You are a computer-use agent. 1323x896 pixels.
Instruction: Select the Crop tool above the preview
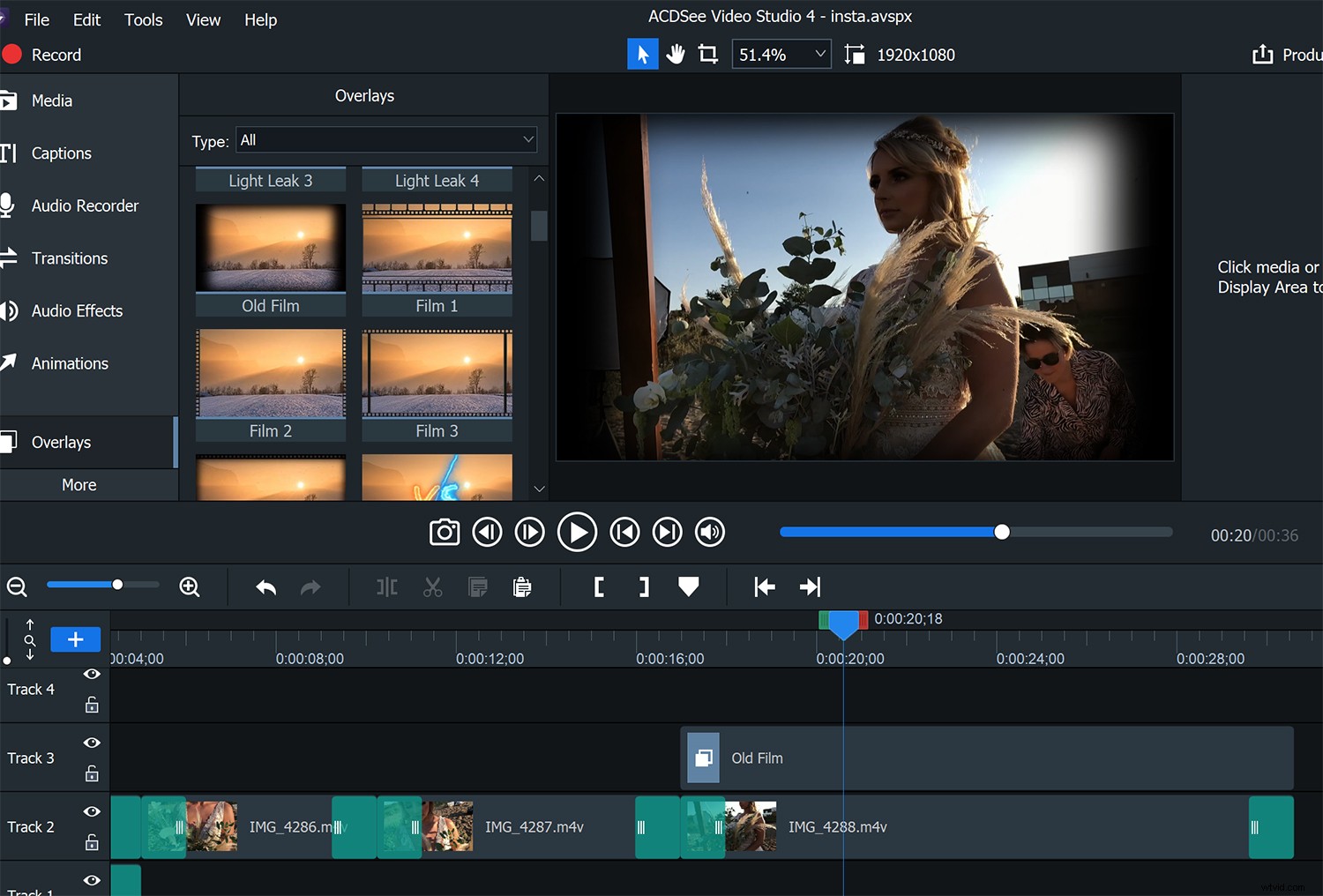pyautogui.click(x=708, y=54)
